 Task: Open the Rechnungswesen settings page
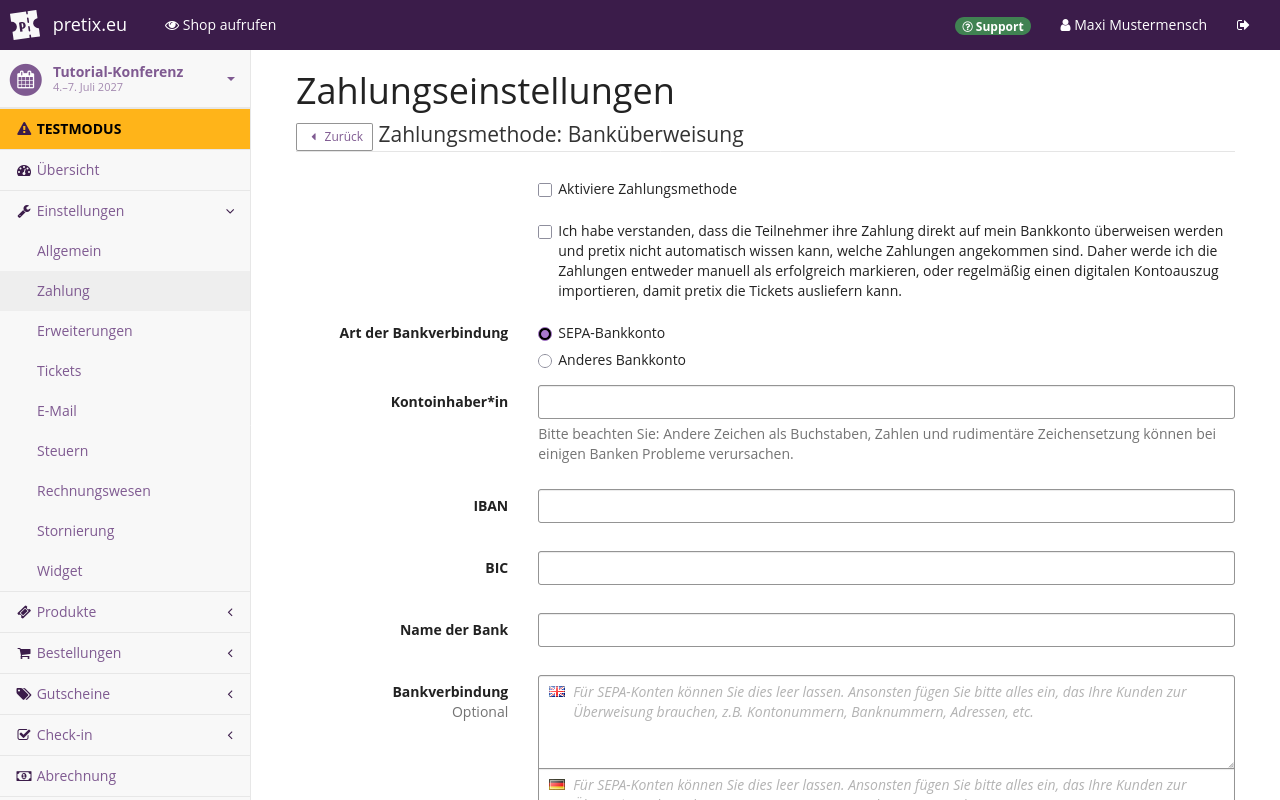[x=125, y=491]
